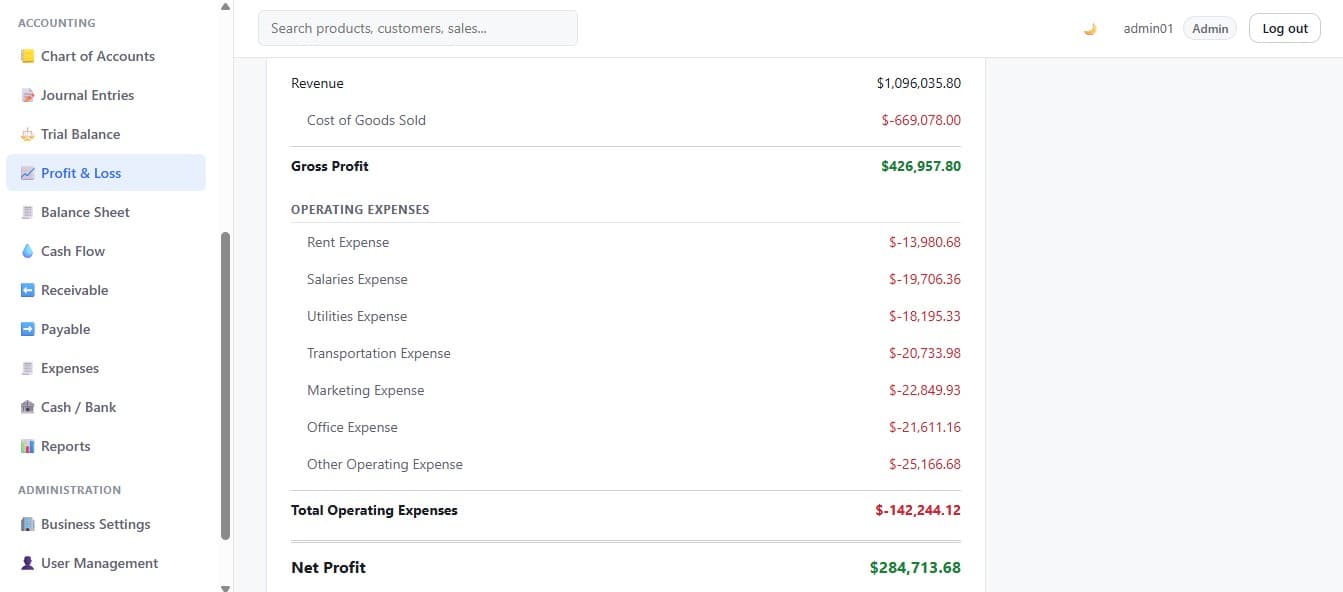Click the Cash Flow droplet icon

pos(28,251)
